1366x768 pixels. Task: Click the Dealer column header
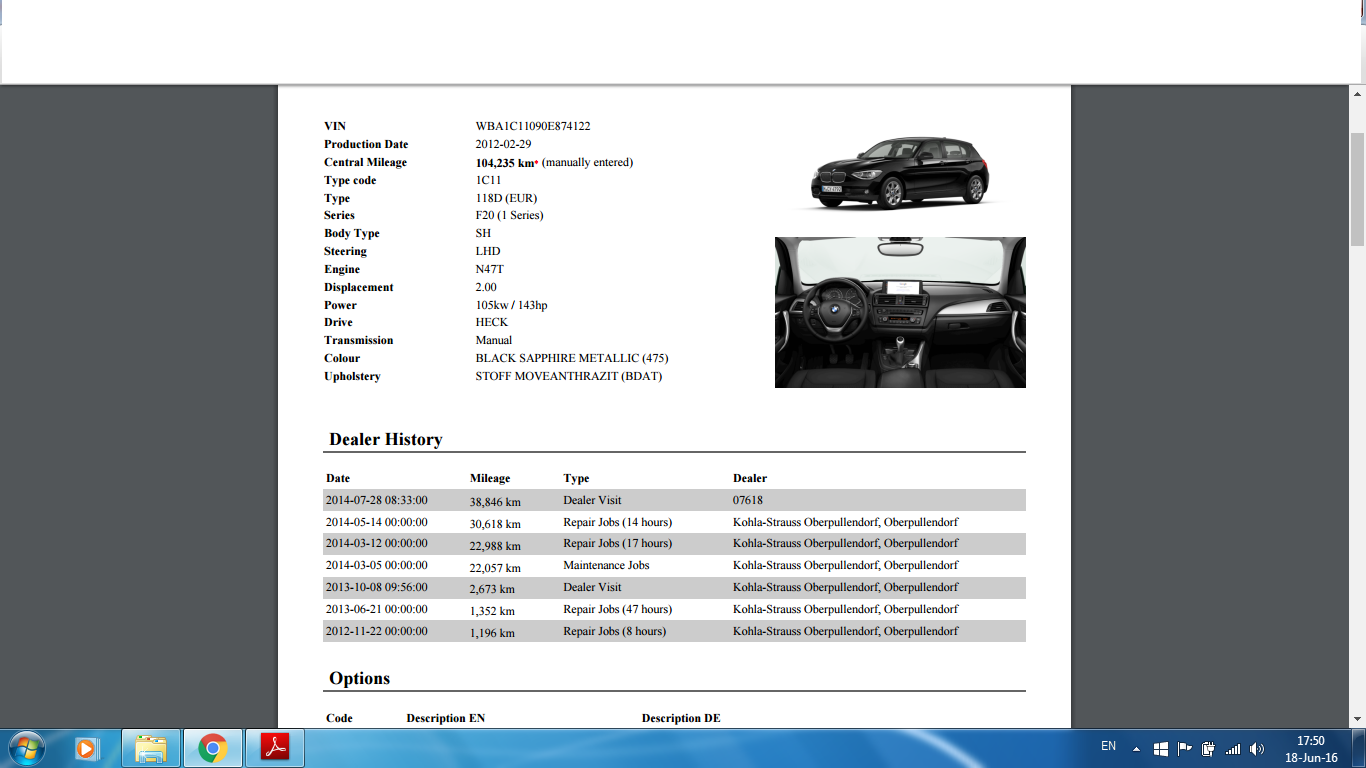(x=750, y=478)
